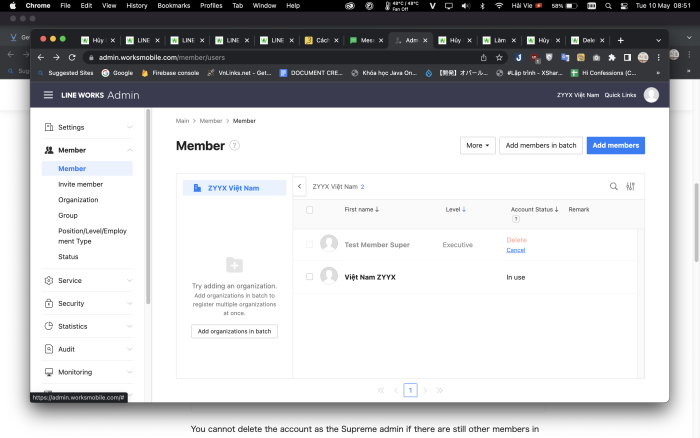Open a new Chrome tab
Viewport: 700px width, 438px height.
point(621,40)
